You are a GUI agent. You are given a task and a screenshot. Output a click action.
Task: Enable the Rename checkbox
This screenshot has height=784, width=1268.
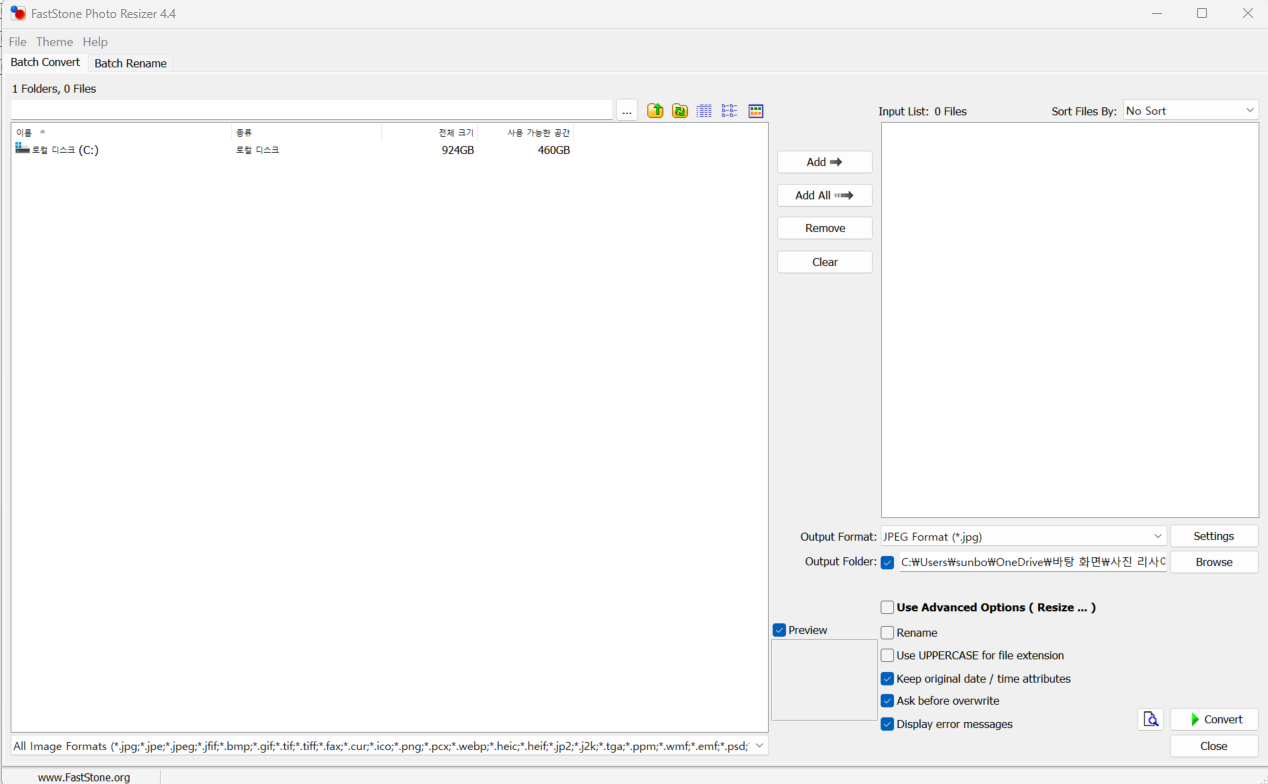887,633
